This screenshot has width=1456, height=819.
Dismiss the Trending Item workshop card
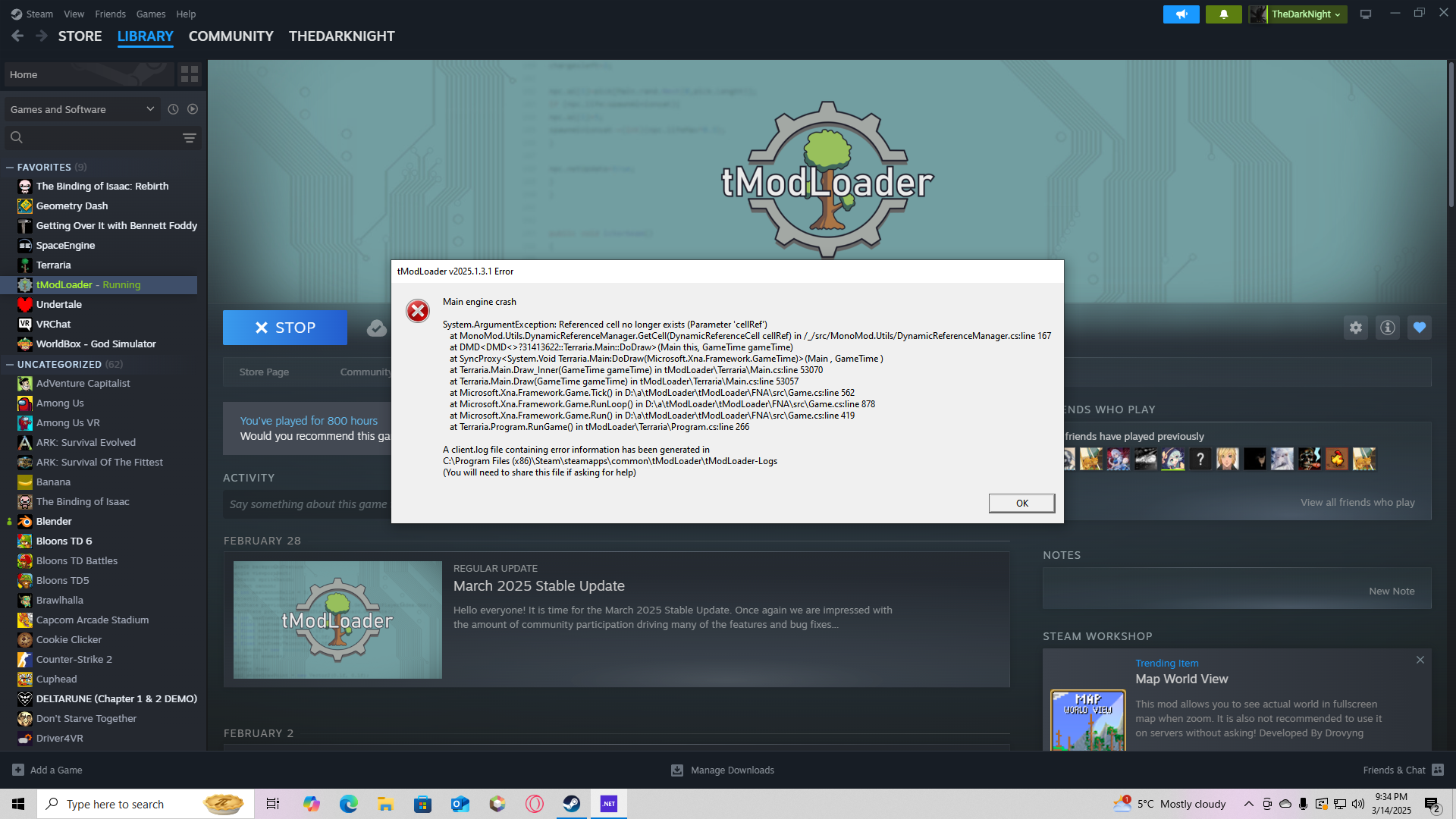coord(1420,661)
